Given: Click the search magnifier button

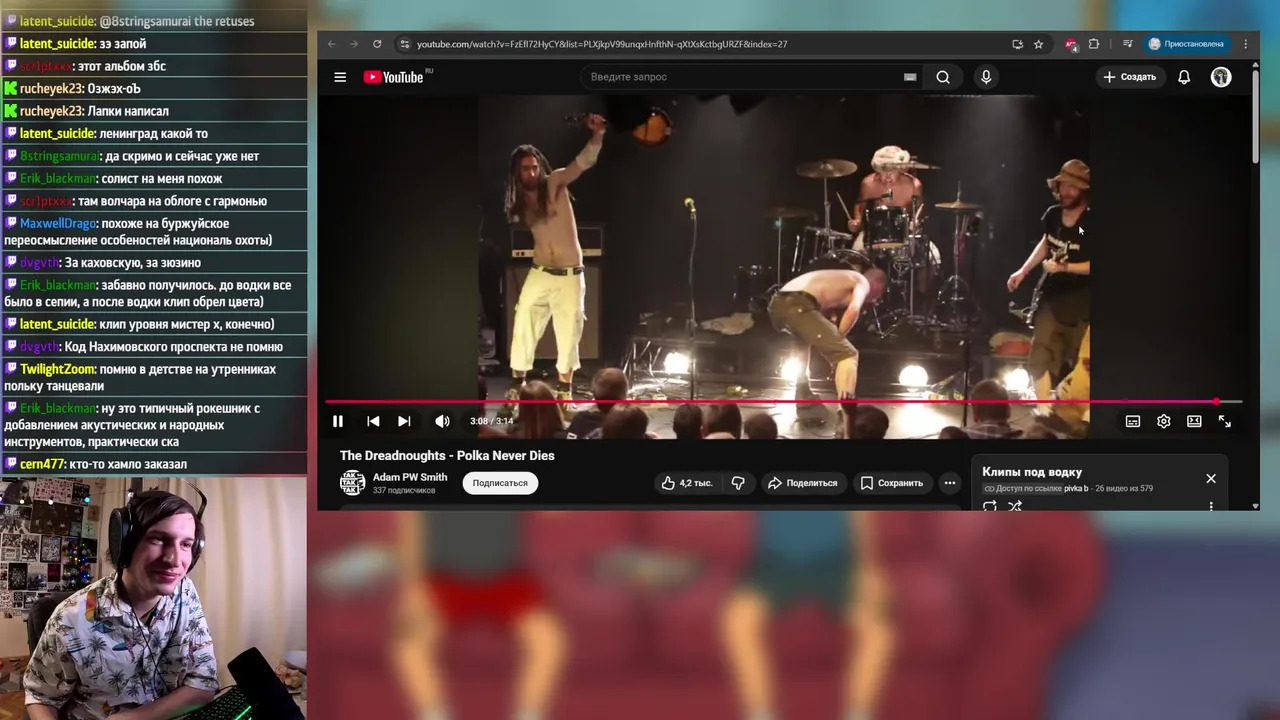Looking at the screenshot, I should [x=943, y=77].
